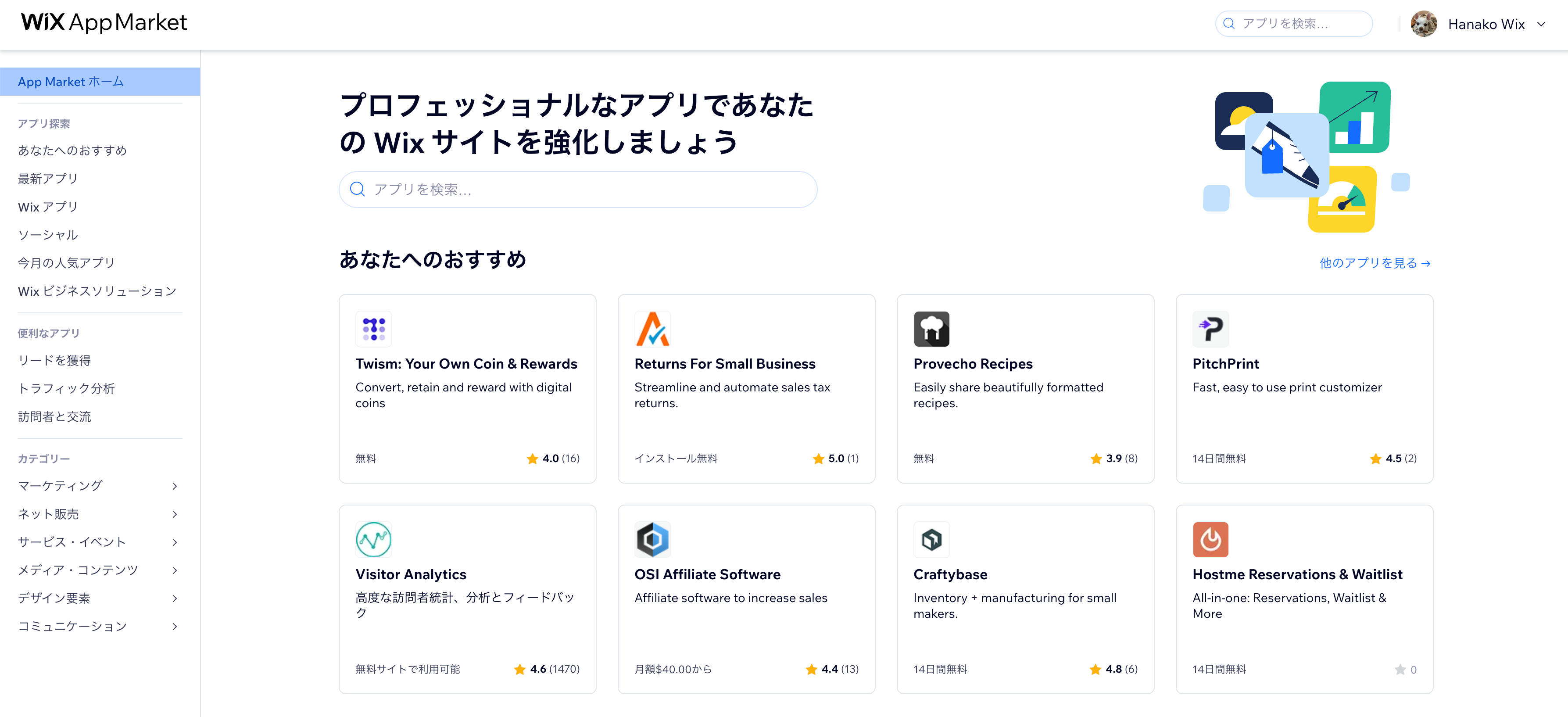Focus the main アプリを検索 search field
Image resolution: width=1568 pixels, height=717 pixels.
pyautogui.click(x=578, y=189)
